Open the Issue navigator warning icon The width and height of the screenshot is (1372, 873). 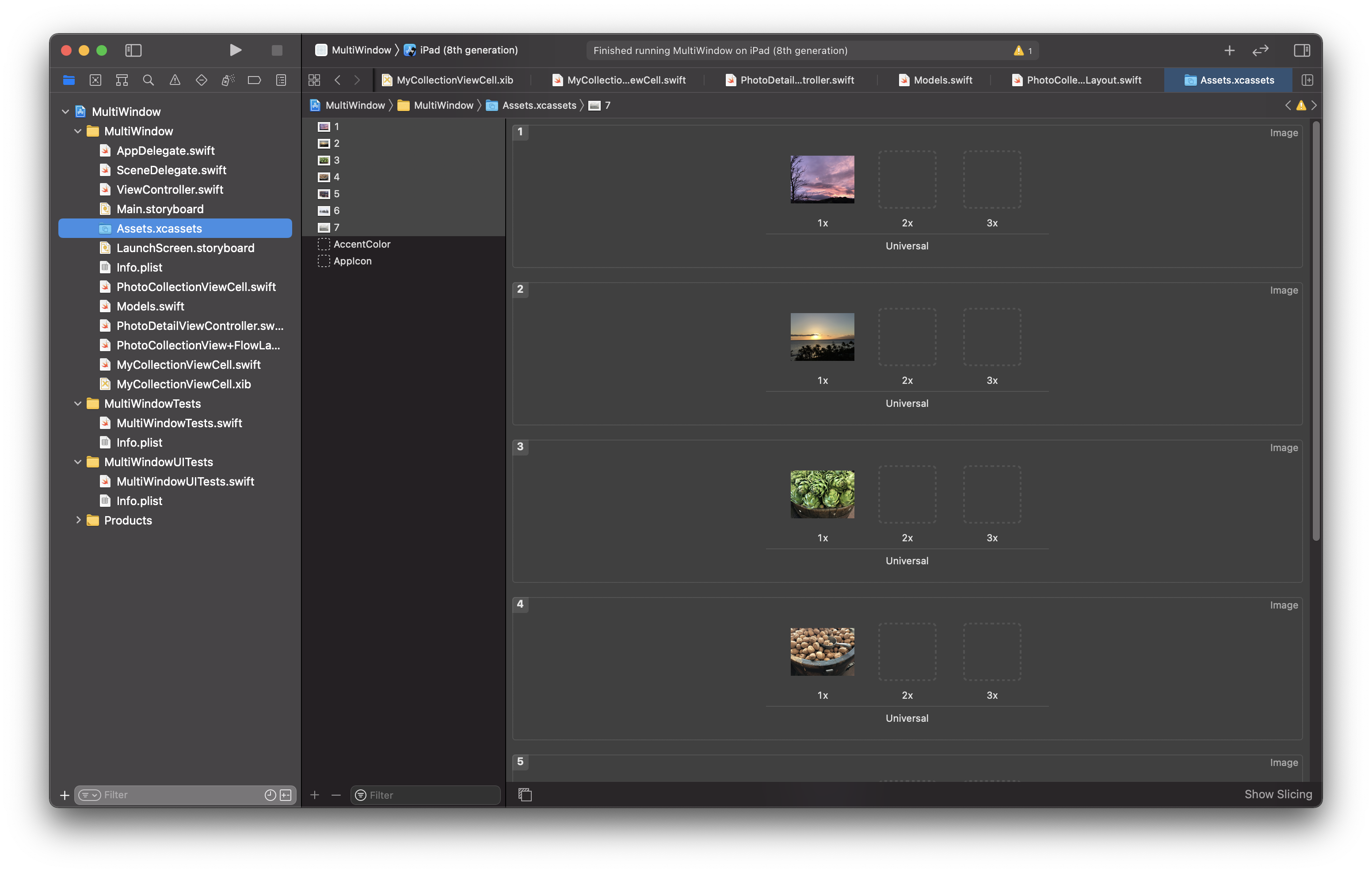pyautogui.click(x=175, y=80)
